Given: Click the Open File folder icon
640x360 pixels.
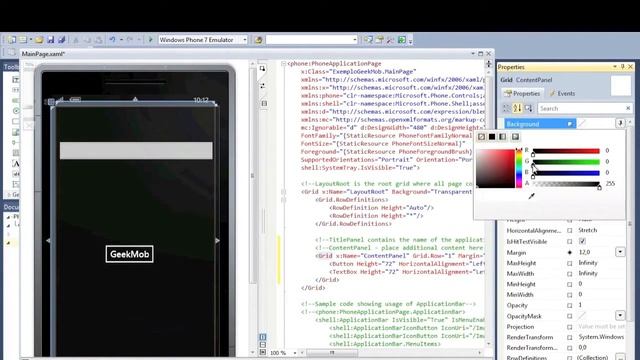Looking at the screenshot, I should pyautogui.click(x=39, y=40).
